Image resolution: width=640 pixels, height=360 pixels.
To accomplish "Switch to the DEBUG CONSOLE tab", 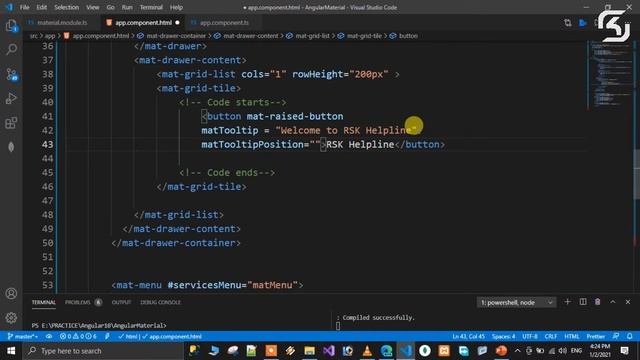I will pos(160,302).
